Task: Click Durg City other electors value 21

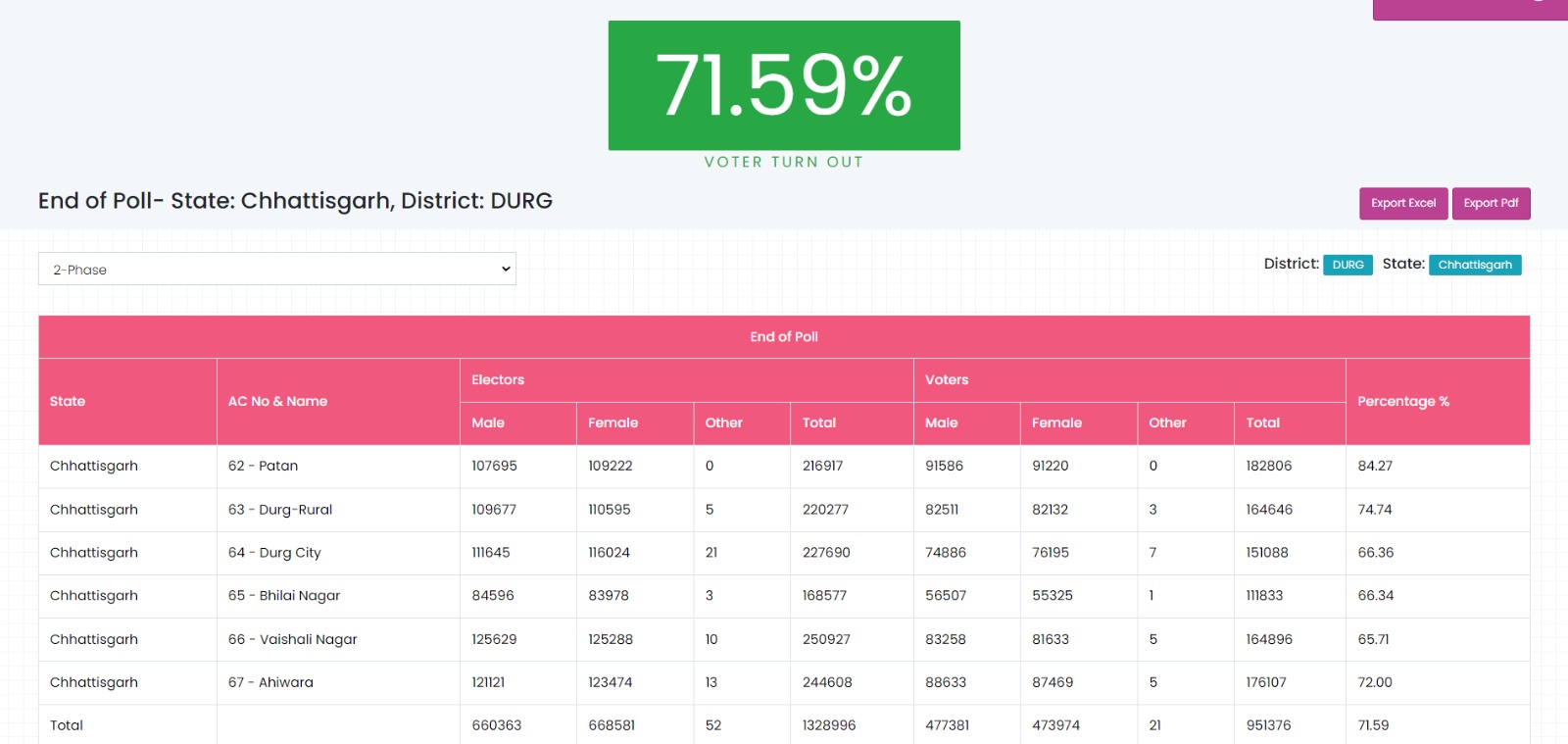Action: [x=711, y=553]
